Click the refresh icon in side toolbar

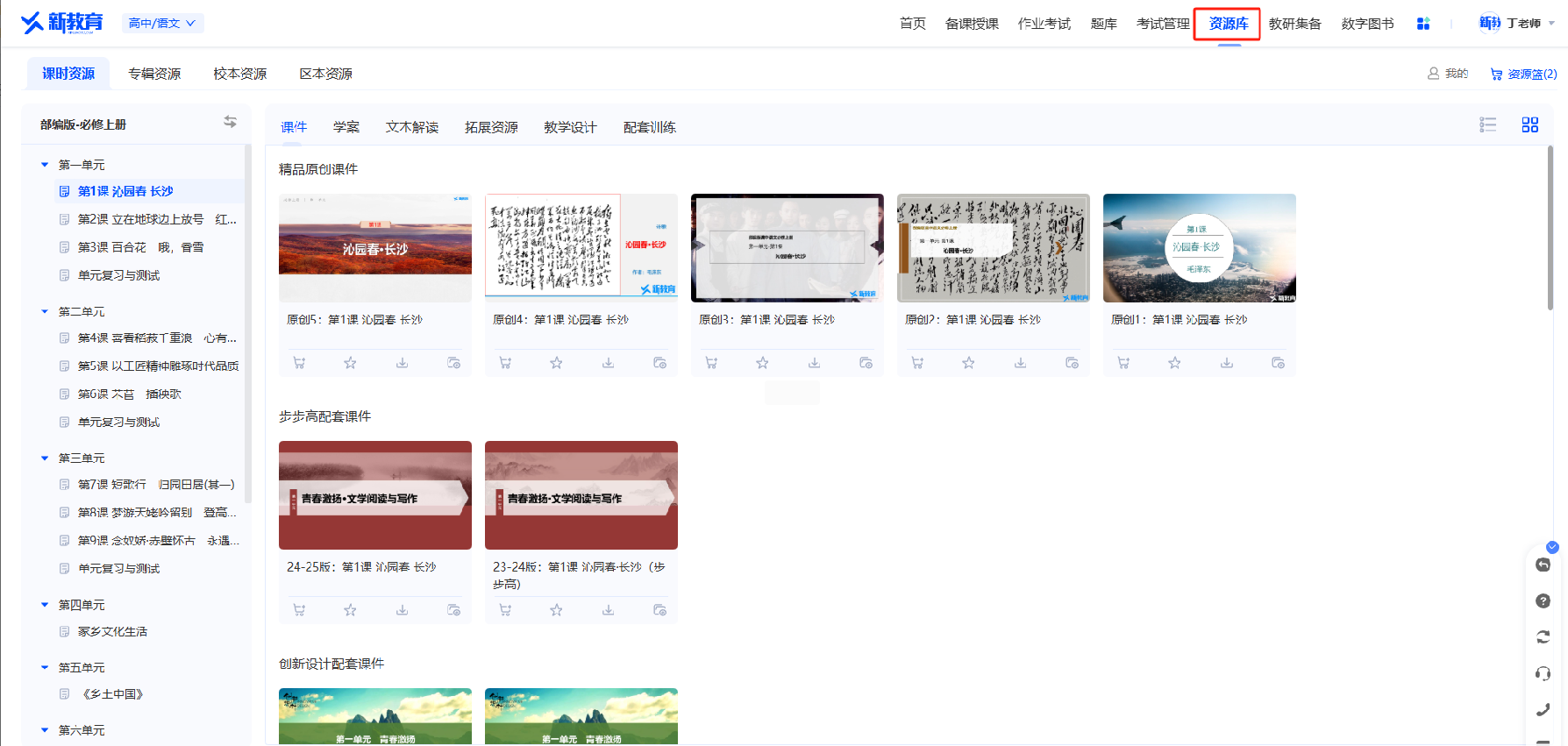(1543, 637)
